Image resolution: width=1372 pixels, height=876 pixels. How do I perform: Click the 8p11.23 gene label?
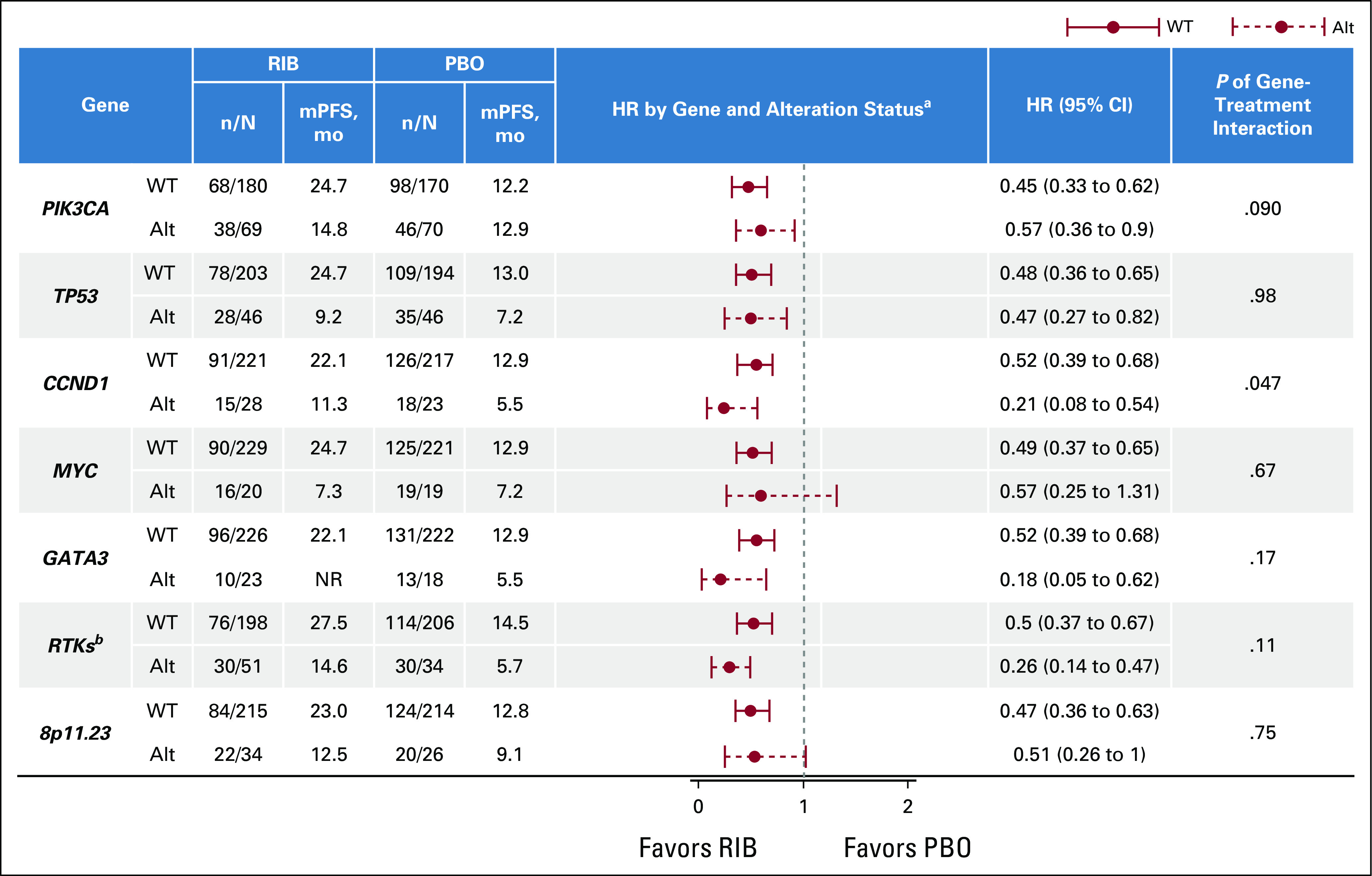tap(76, 733)
